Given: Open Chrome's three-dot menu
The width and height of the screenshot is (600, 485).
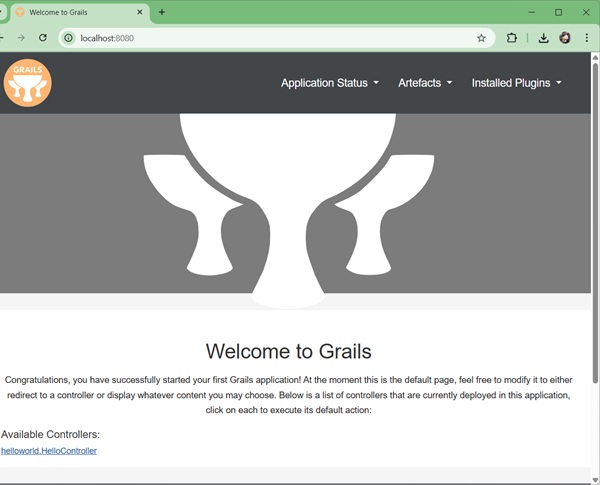Looking at the screenshot, I should tap(586, 38).
